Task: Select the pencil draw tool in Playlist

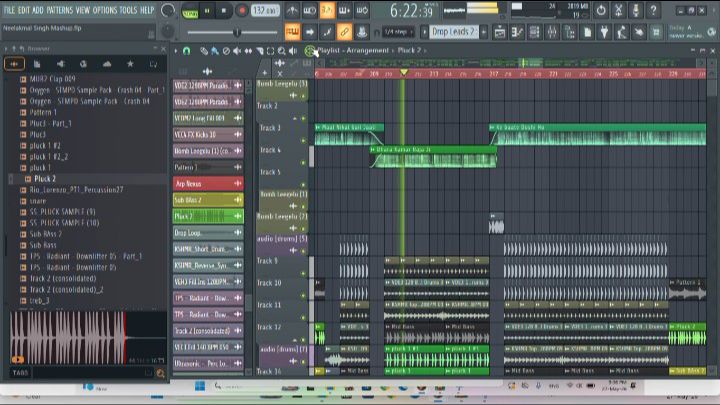Action: 204,51
